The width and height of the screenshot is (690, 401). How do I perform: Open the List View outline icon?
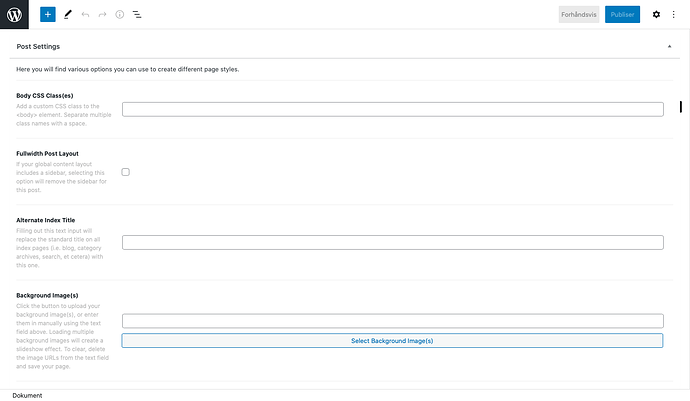[137, 15]
